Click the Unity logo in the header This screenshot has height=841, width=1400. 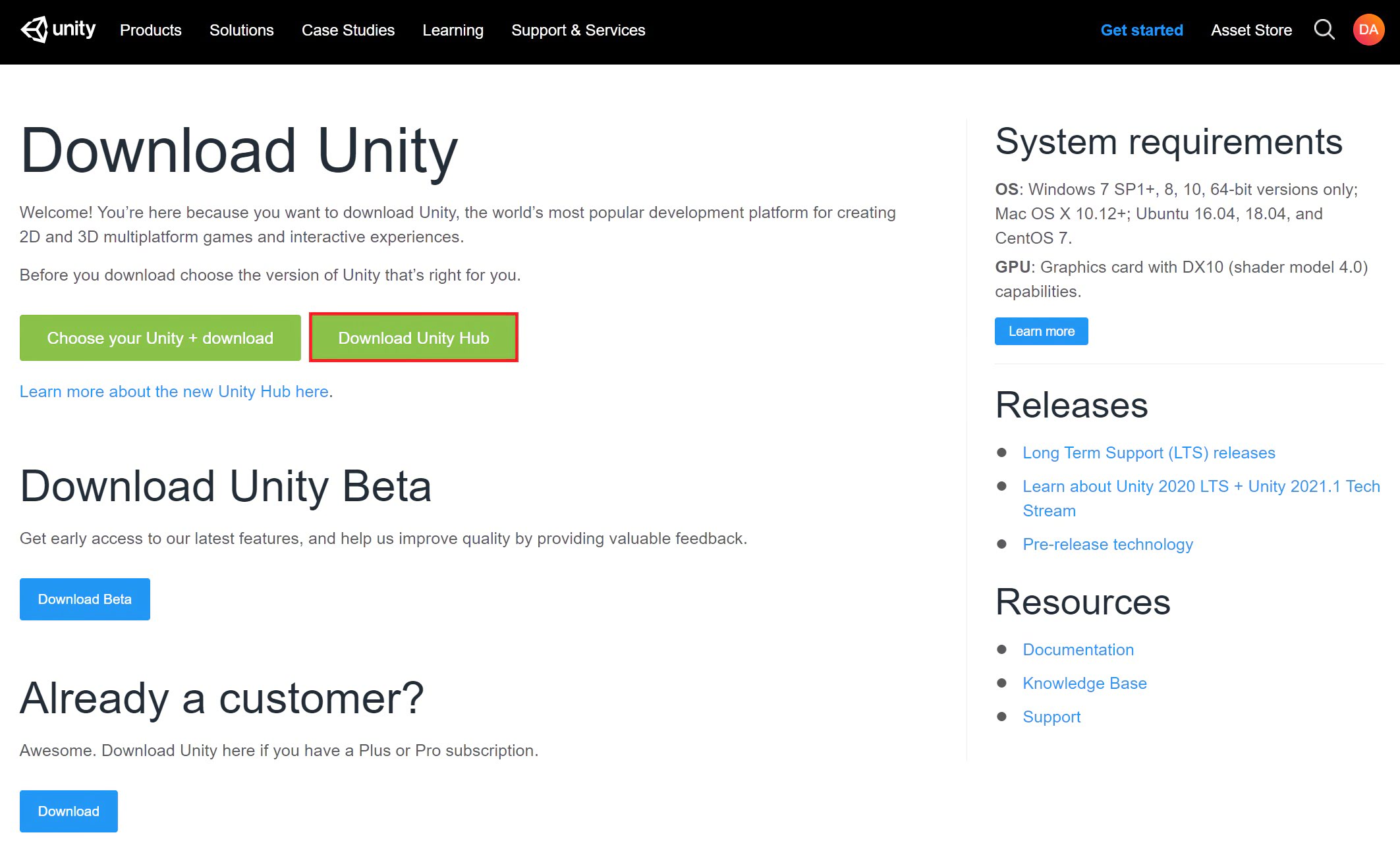coord(58,30)
